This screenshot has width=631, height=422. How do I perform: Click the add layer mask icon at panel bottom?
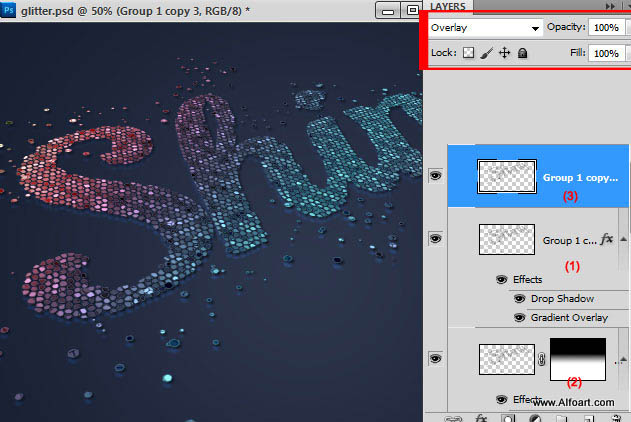[x=507, y=418]
